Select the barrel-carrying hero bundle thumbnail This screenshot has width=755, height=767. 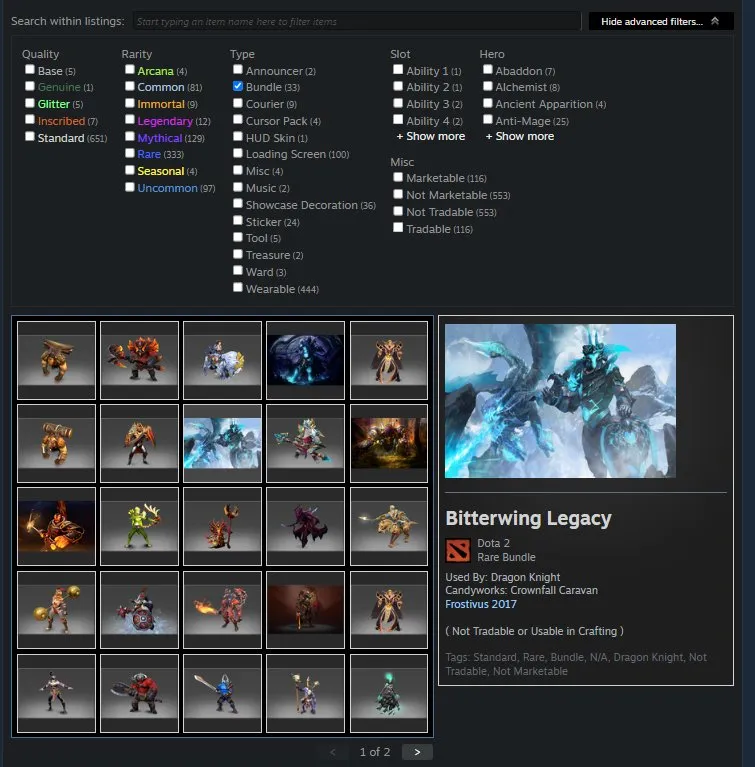56,444
